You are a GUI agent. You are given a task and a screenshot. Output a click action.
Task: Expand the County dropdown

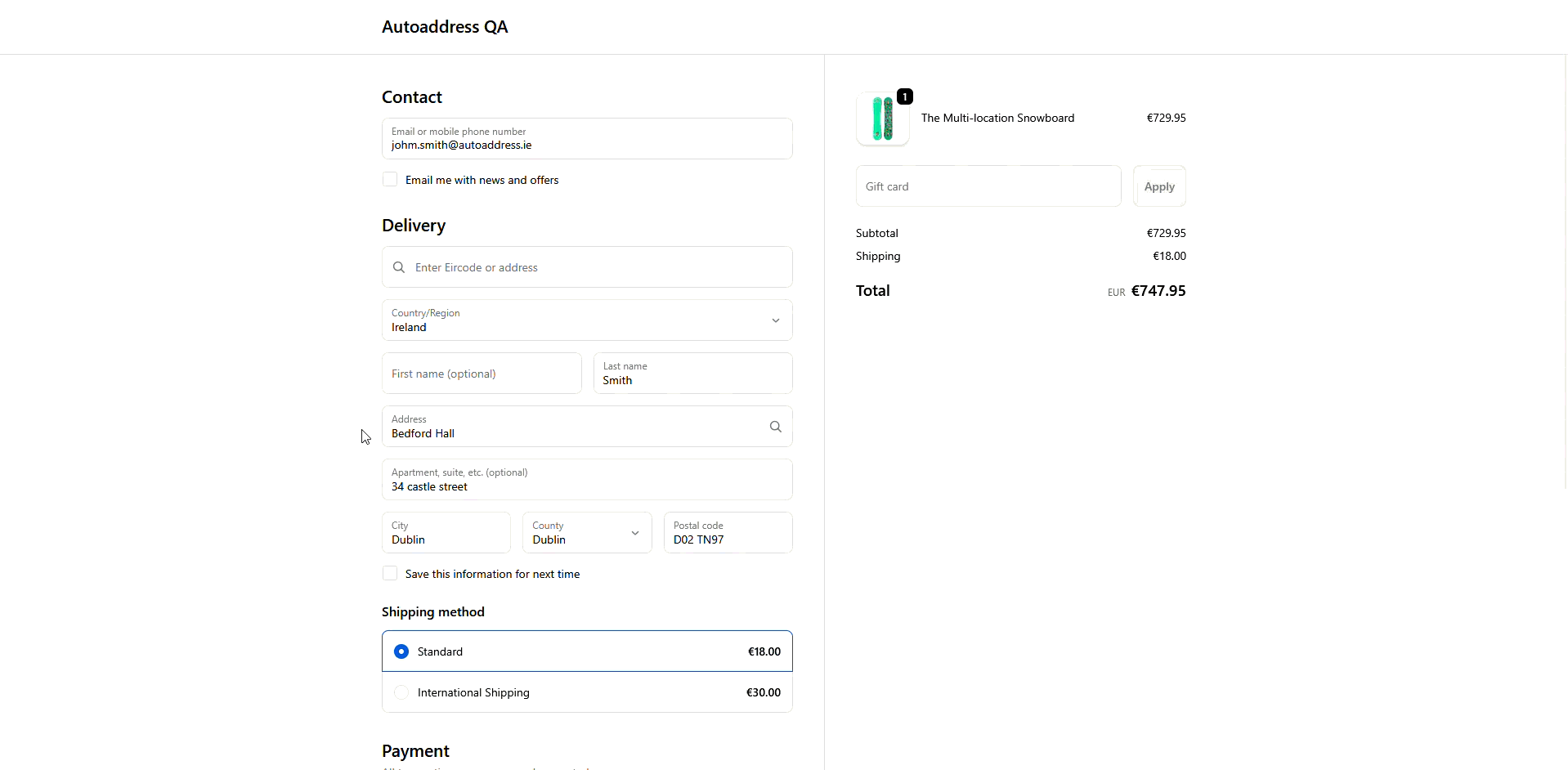586,533
